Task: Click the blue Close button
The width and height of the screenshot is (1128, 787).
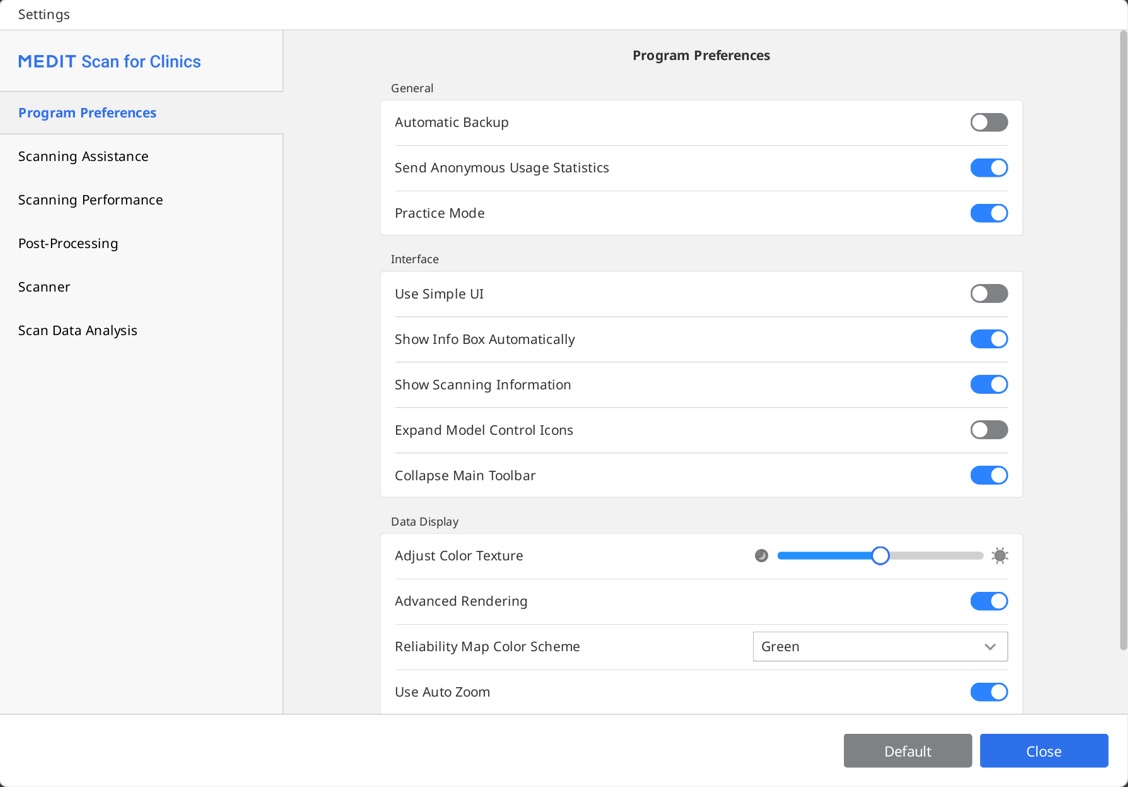Action: [1043, 751]
